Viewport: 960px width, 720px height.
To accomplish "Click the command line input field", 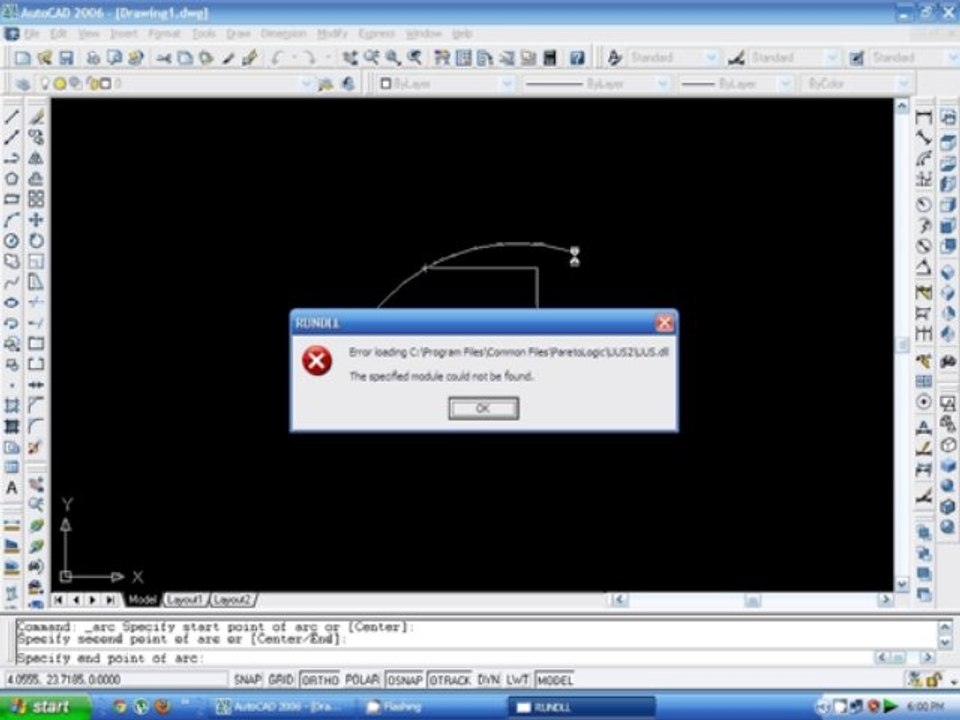I will (444, 659).
